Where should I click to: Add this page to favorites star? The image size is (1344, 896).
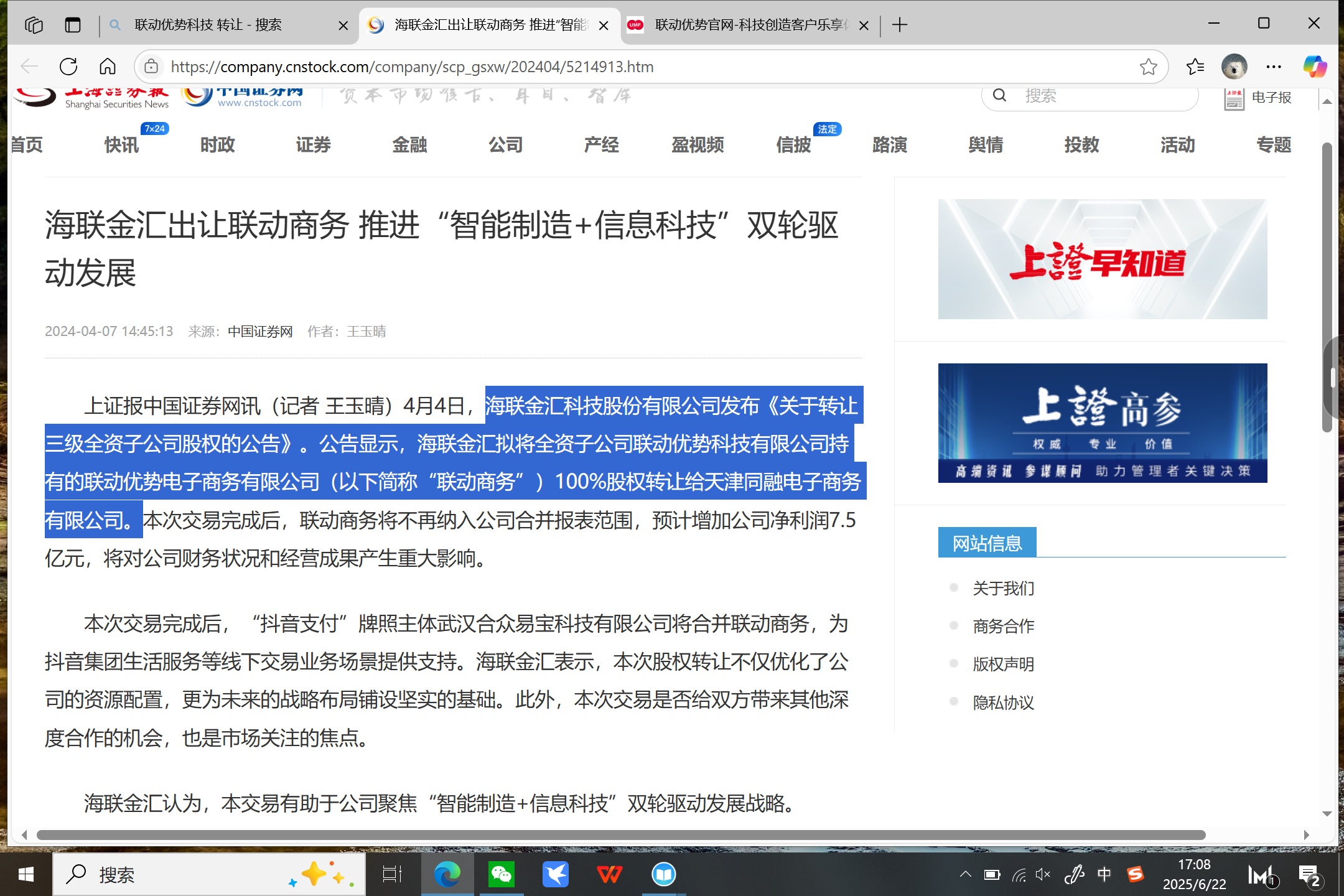1148,67
